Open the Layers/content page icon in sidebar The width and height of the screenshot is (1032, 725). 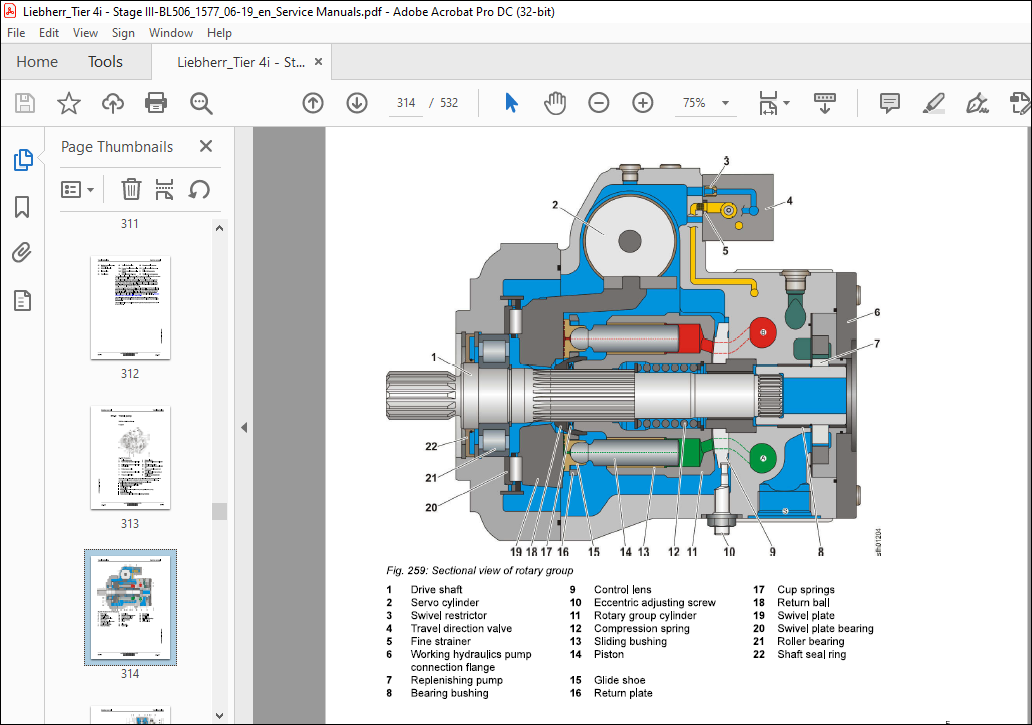(x=22, y=301)
